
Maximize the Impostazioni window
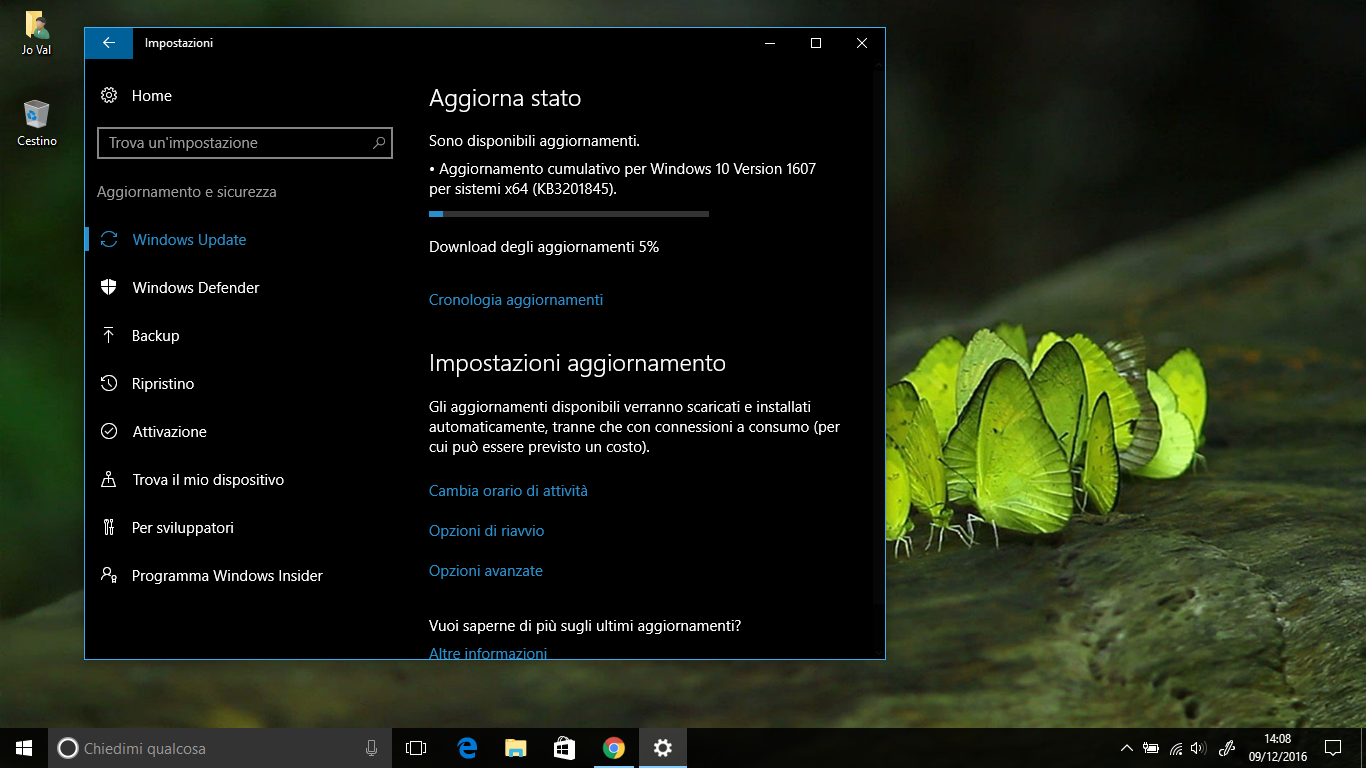(x=816, y=43)
